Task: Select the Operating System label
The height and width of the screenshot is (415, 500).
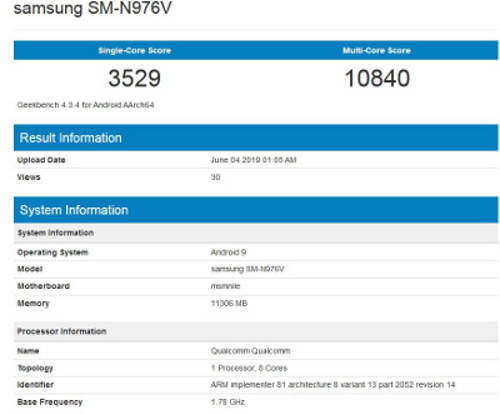Action: [53, 252]
